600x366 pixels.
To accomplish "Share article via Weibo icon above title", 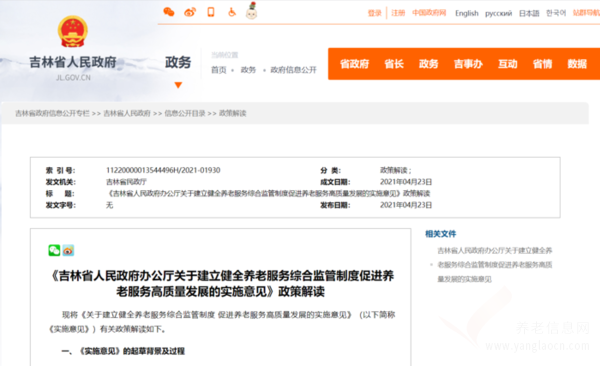I will [68, 250].
